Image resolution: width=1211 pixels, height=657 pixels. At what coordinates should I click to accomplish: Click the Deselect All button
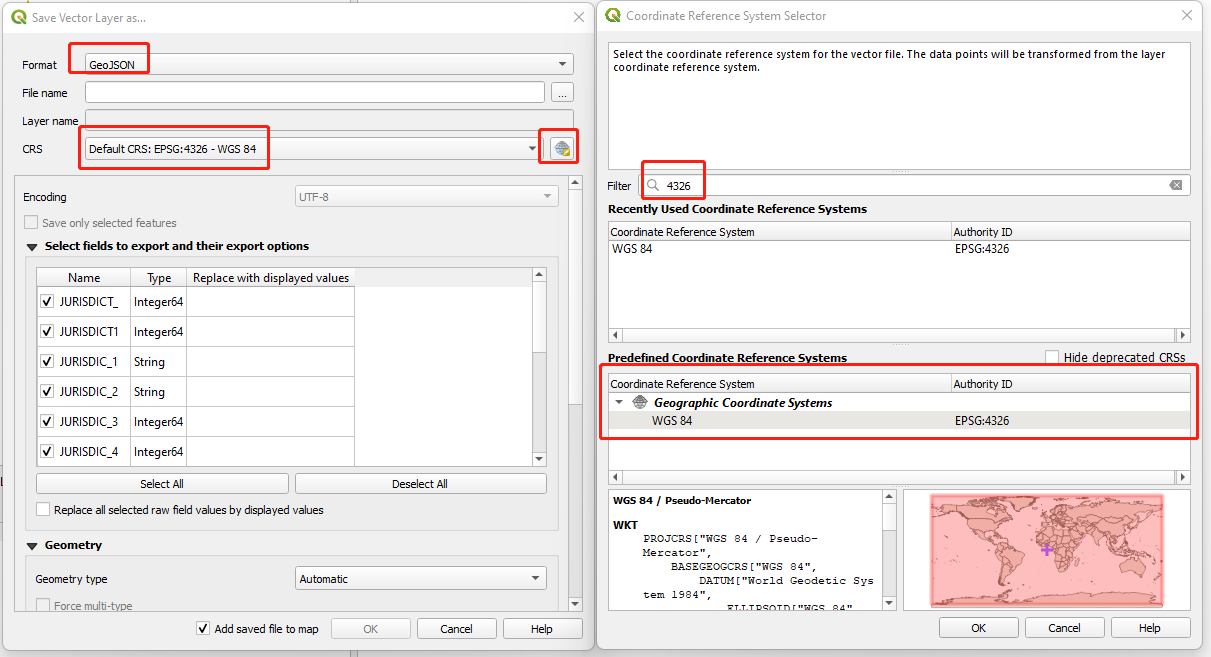coord(420,484)
